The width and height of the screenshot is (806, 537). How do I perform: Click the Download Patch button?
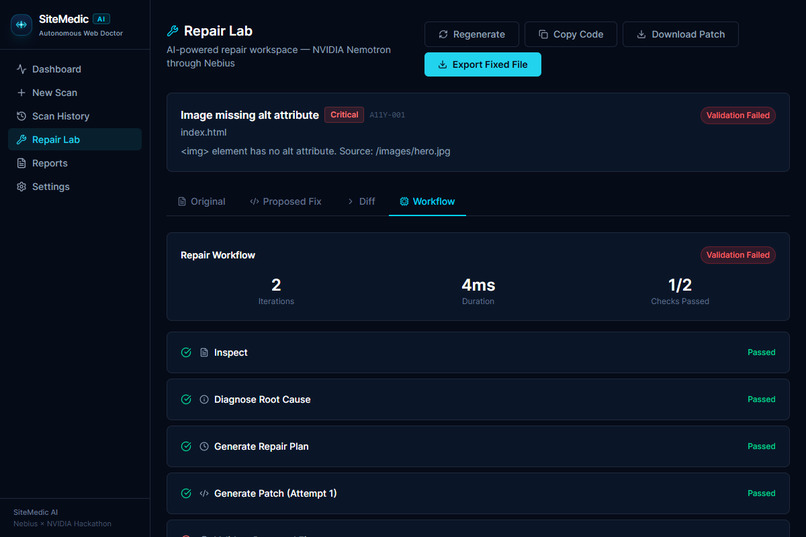pyautogui.click(x=681, y=34)
